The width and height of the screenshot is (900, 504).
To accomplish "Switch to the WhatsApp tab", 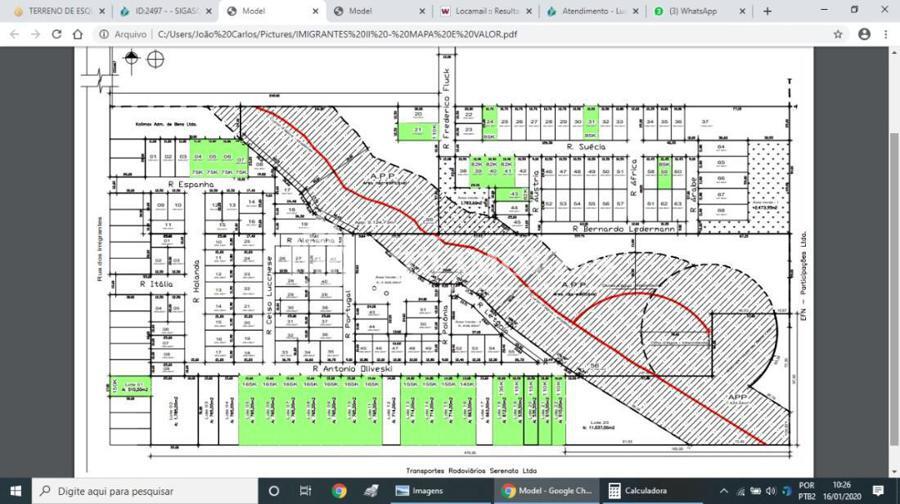I will 693,11.
